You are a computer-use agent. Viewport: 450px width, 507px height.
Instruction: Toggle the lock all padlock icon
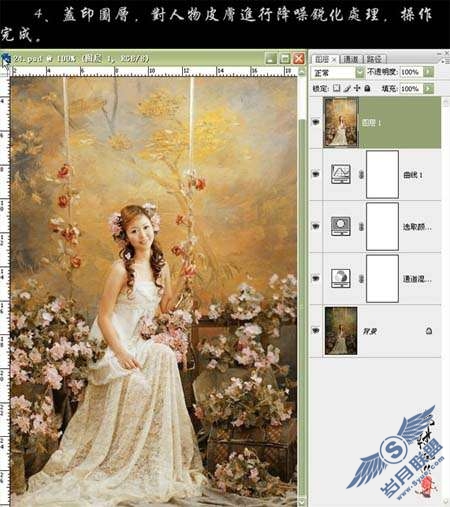367,88
